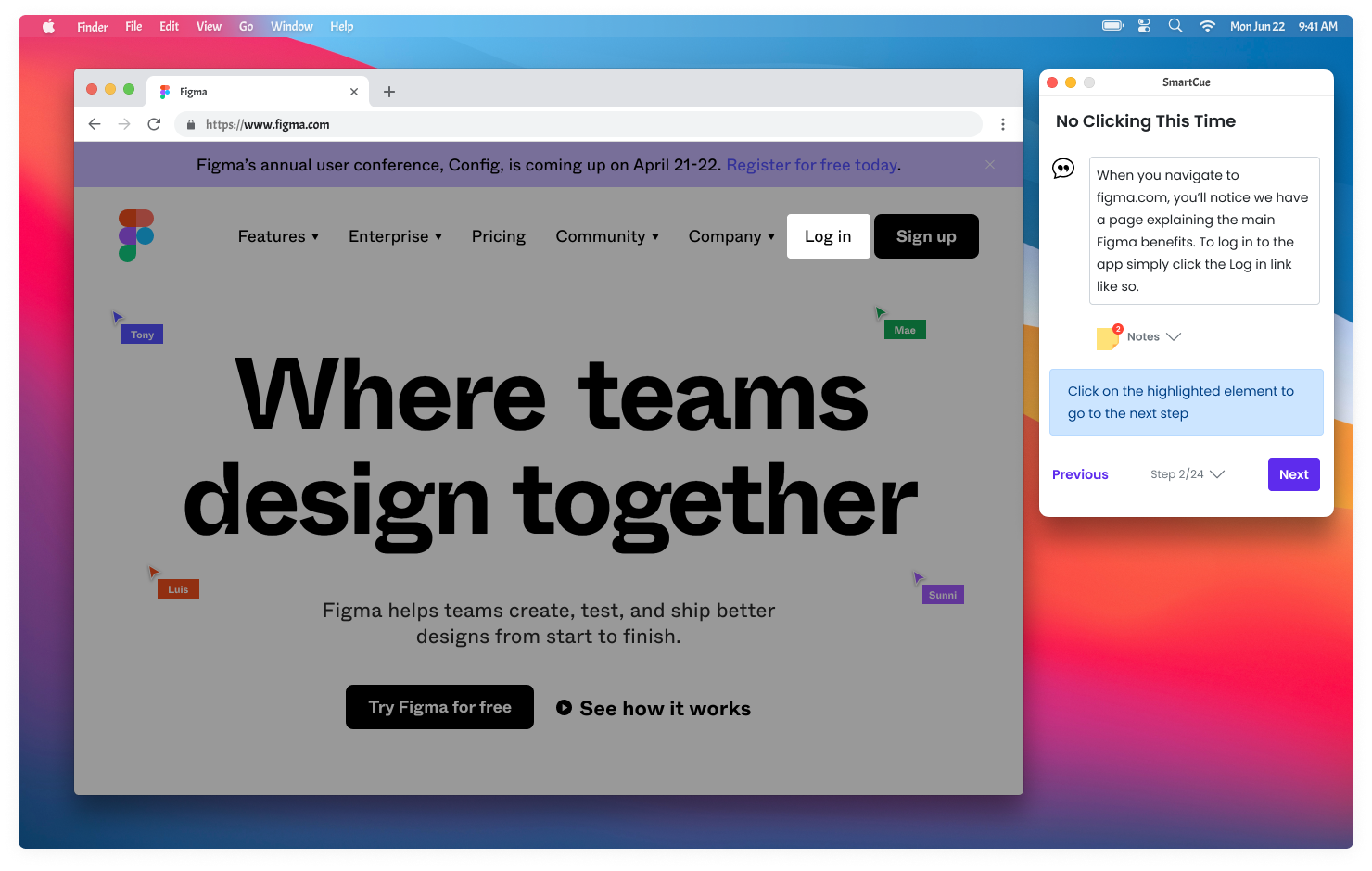1372x871 pixels.
Task: Go to Previous step in SmartCue
Action: 1080,474
